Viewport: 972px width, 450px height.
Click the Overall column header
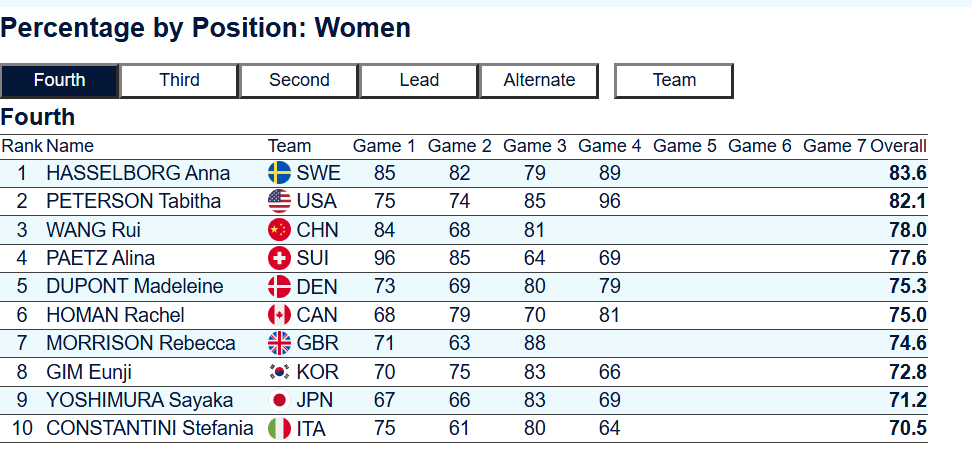coord(898,146)
